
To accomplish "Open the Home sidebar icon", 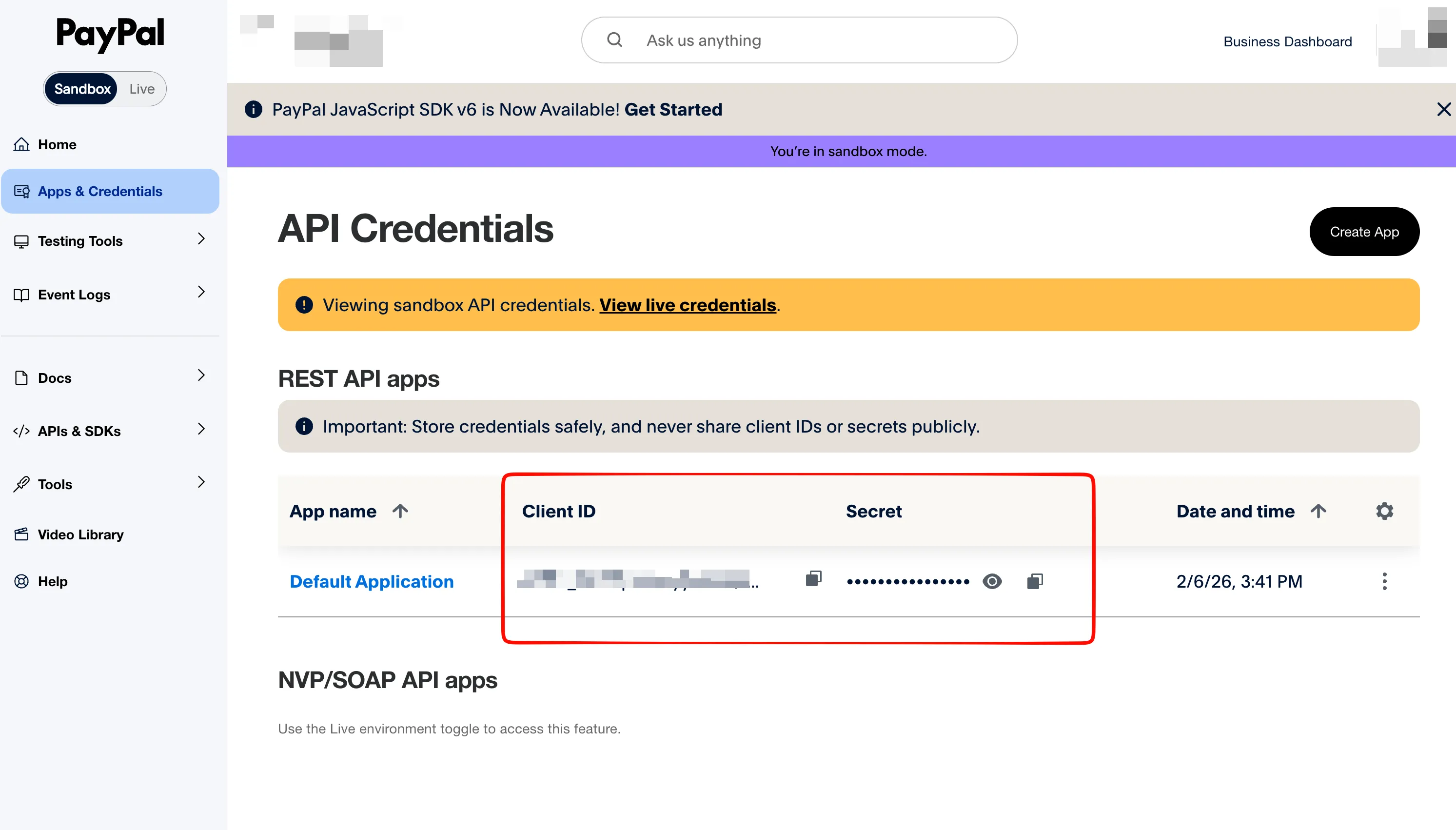I will (21, 144).
